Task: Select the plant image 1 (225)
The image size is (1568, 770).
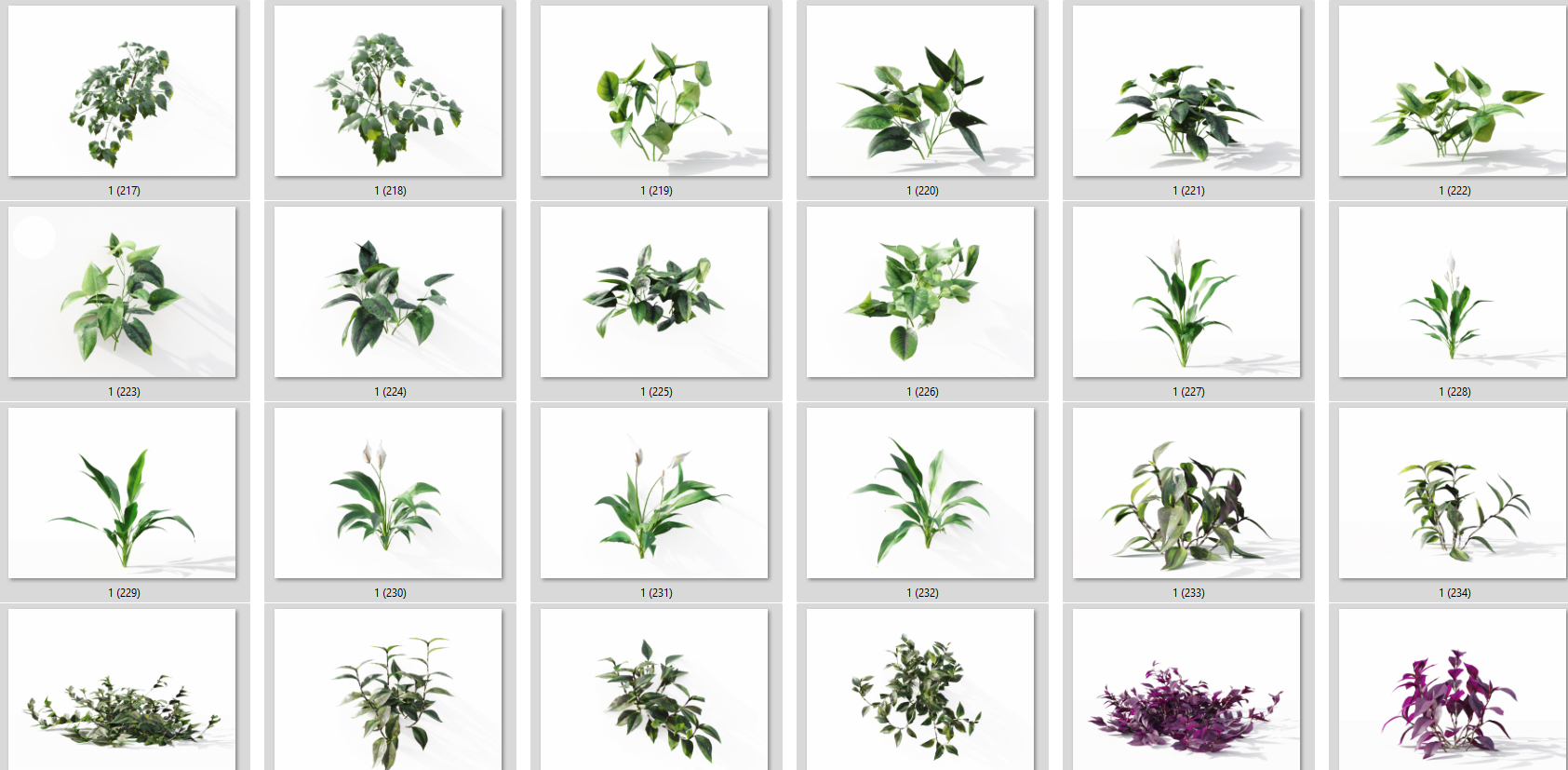Action: coord(654,291)
